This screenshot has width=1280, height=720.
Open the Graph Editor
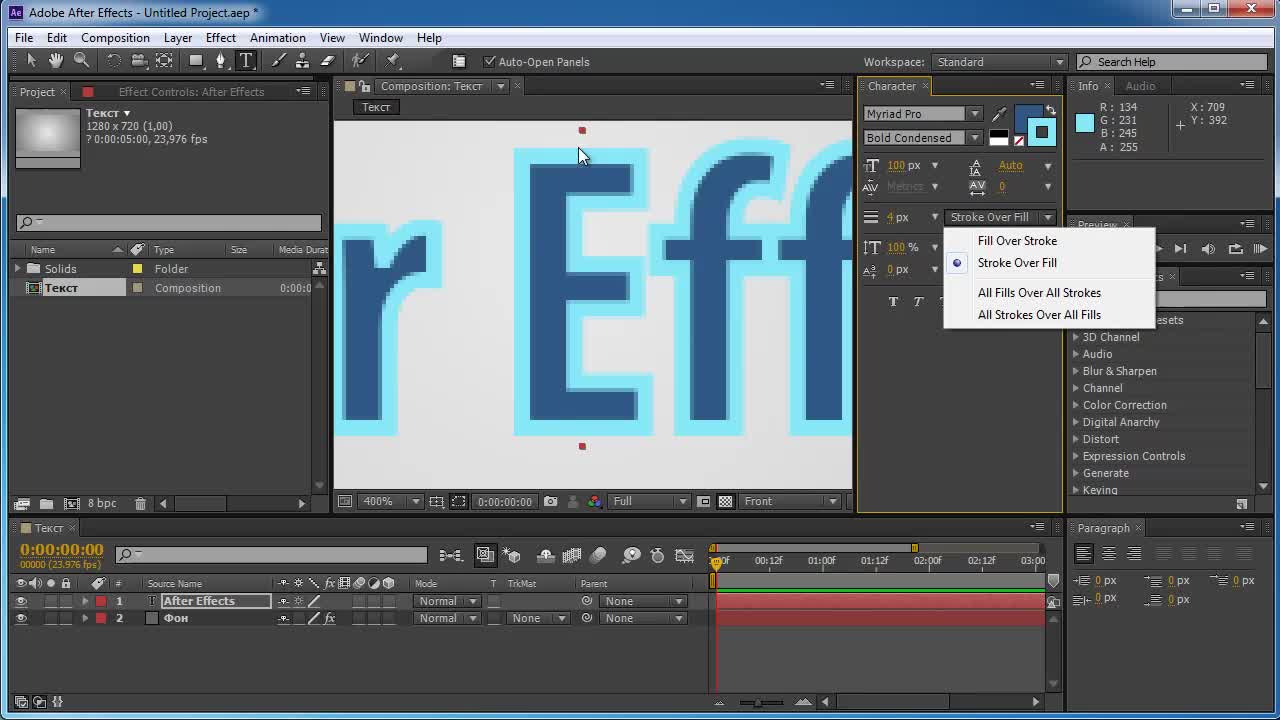(684, 555)
